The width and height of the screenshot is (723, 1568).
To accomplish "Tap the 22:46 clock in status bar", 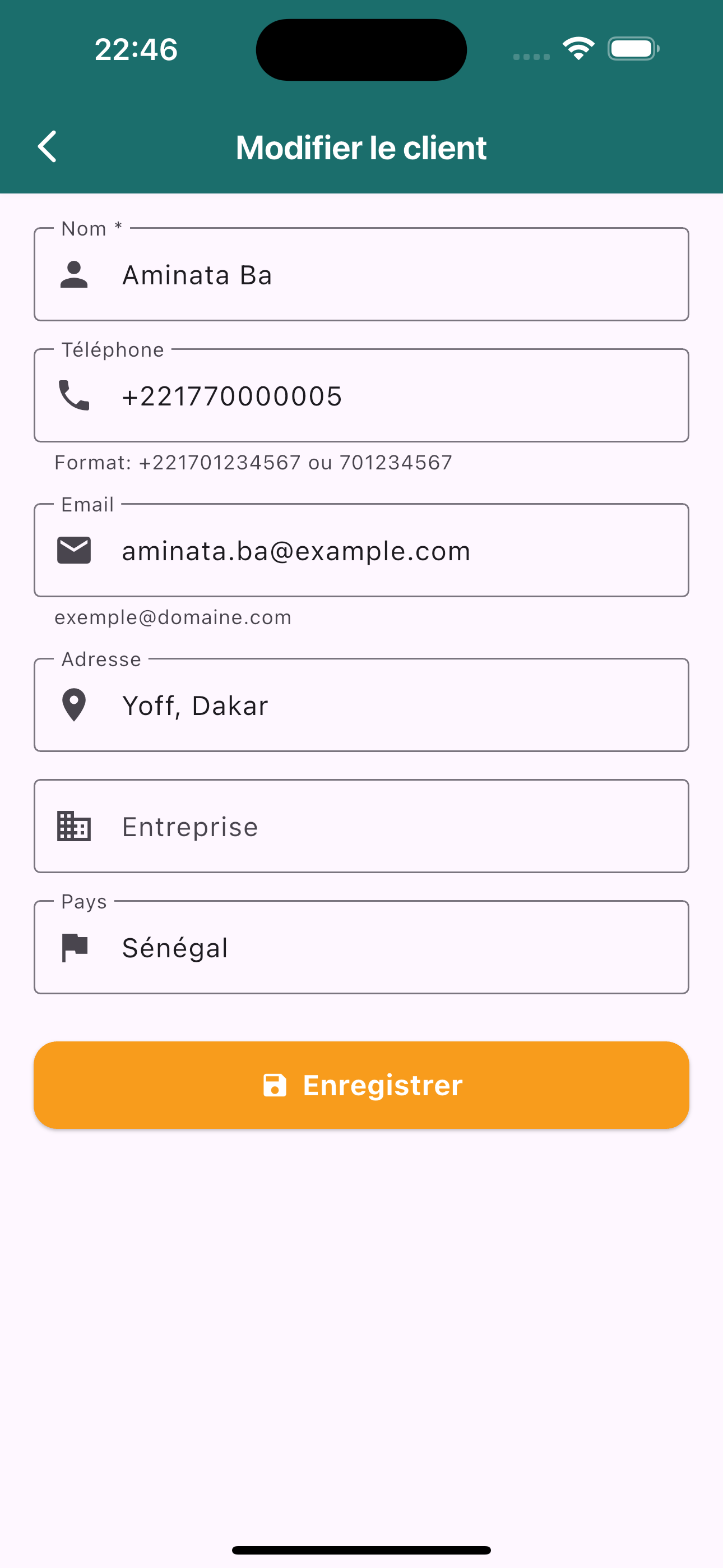I will (136, 49).
